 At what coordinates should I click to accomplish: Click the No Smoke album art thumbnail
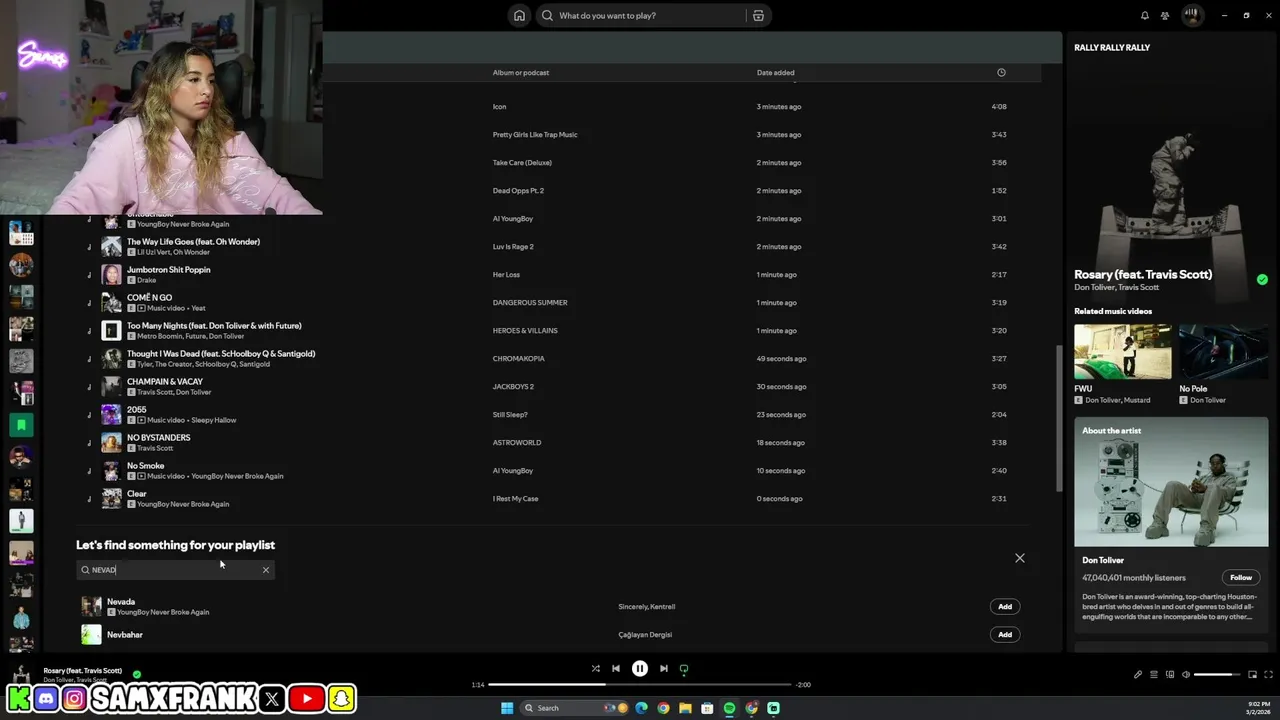click(x=111, y=470)
